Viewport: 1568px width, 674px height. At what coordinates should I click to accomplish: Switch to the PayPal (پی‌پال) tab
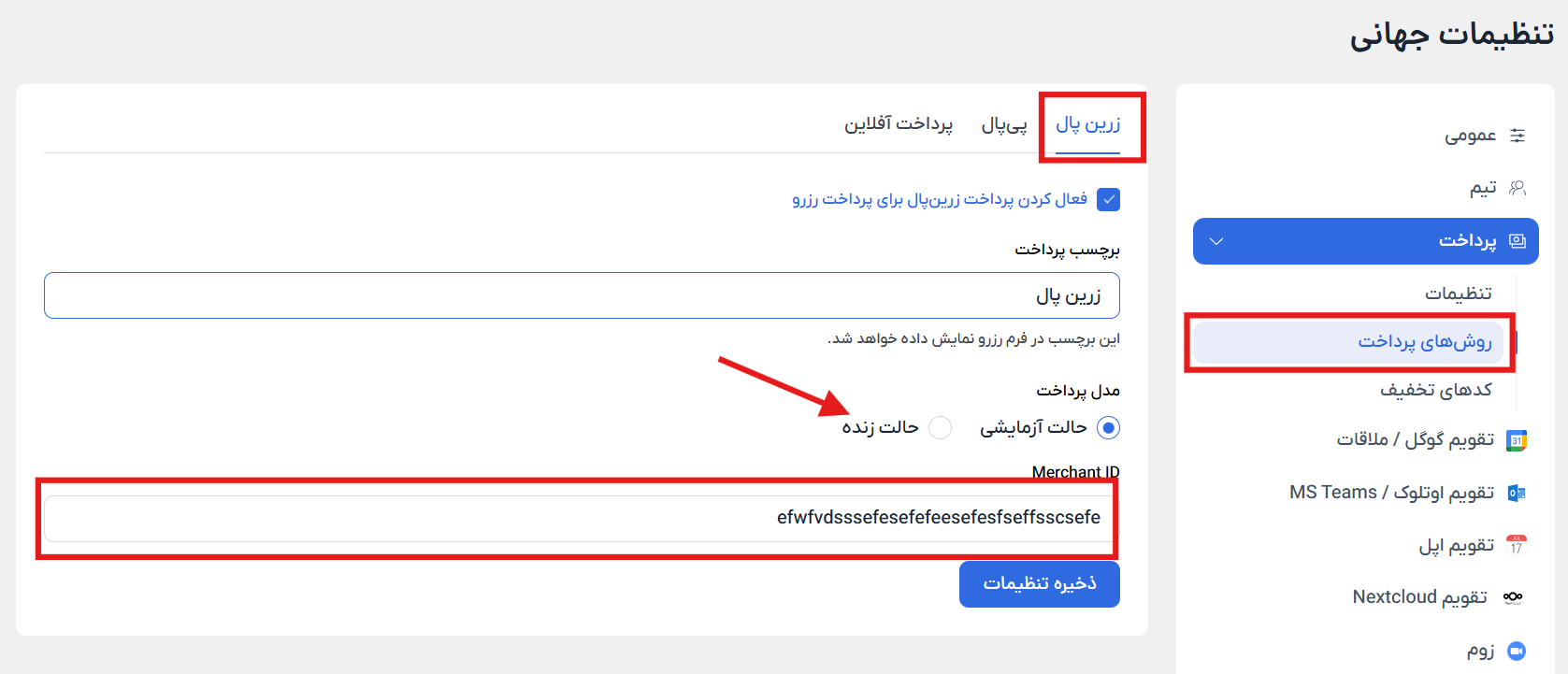point(1004,124)
